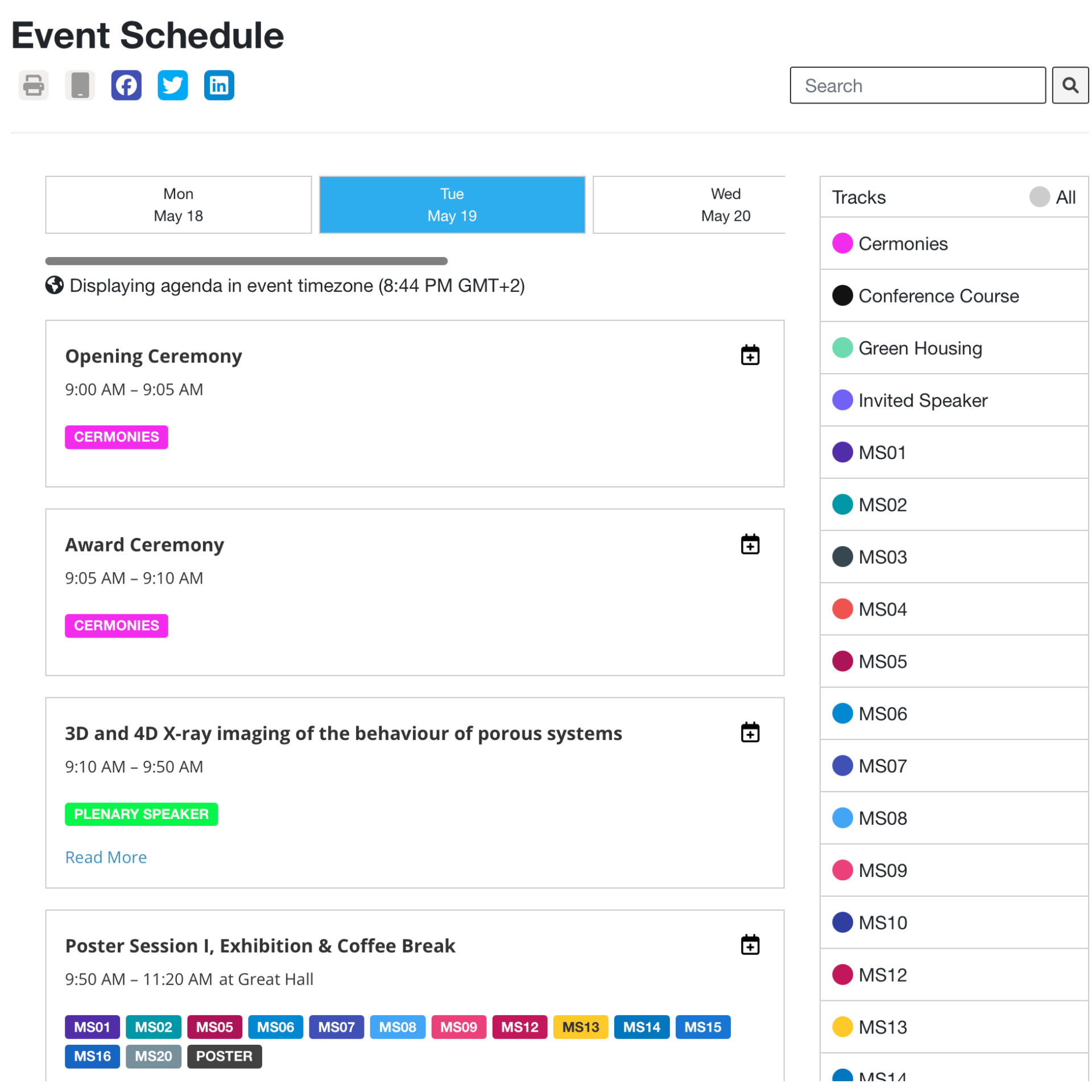Add Poster Session I to calendar
1092x1092 pixels.
750,944
